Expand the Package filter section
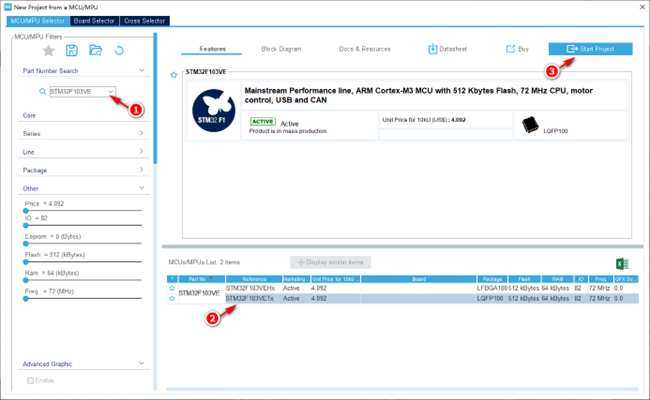The width and height of the screenshot is (650, 400). tap(83, 170)
